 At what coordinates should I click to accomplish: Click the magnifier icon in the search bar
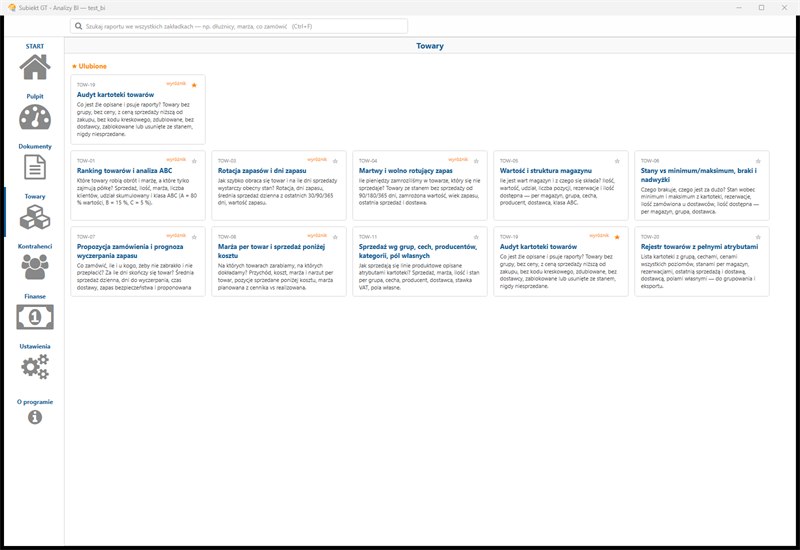(79, 26)
